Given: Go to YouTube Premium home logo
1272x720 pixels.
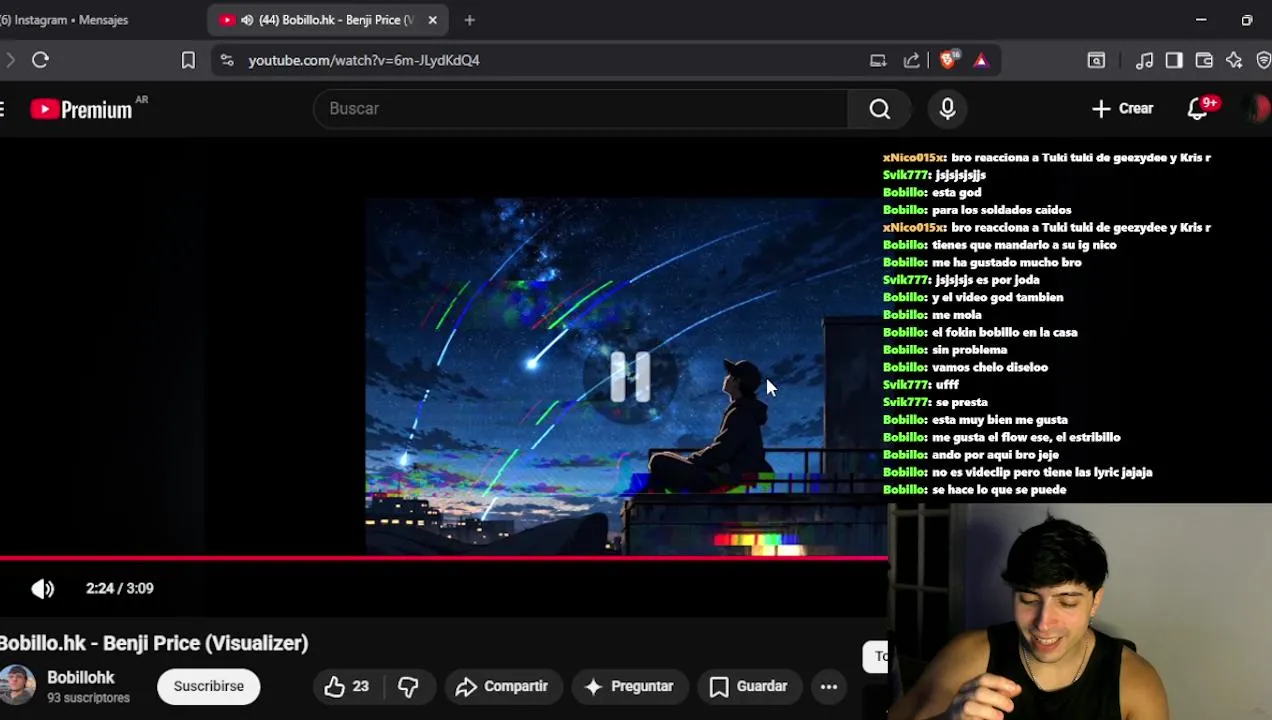Looking at the screenshot, I should [x=82, y=109].
